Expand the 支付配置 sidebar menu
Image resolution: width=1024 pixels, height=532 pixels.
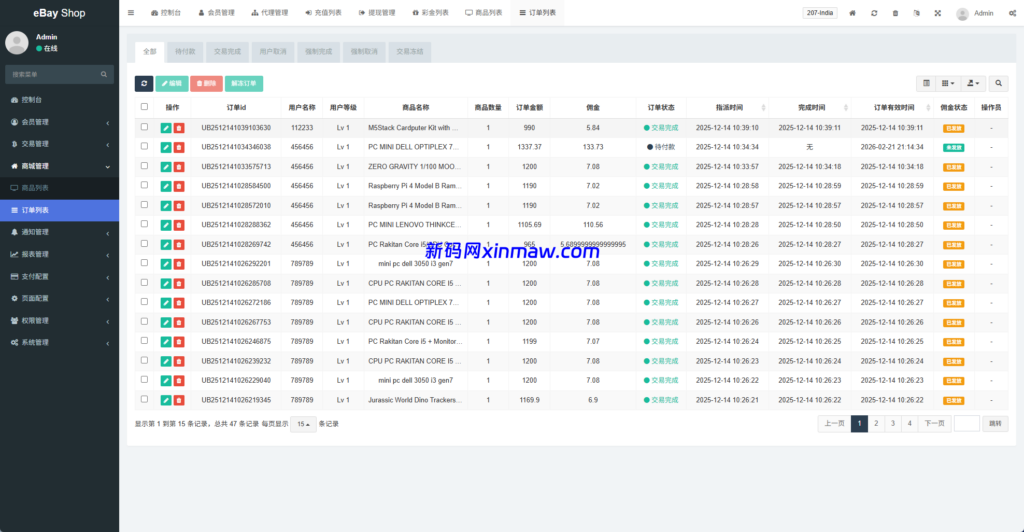point(59,277)
